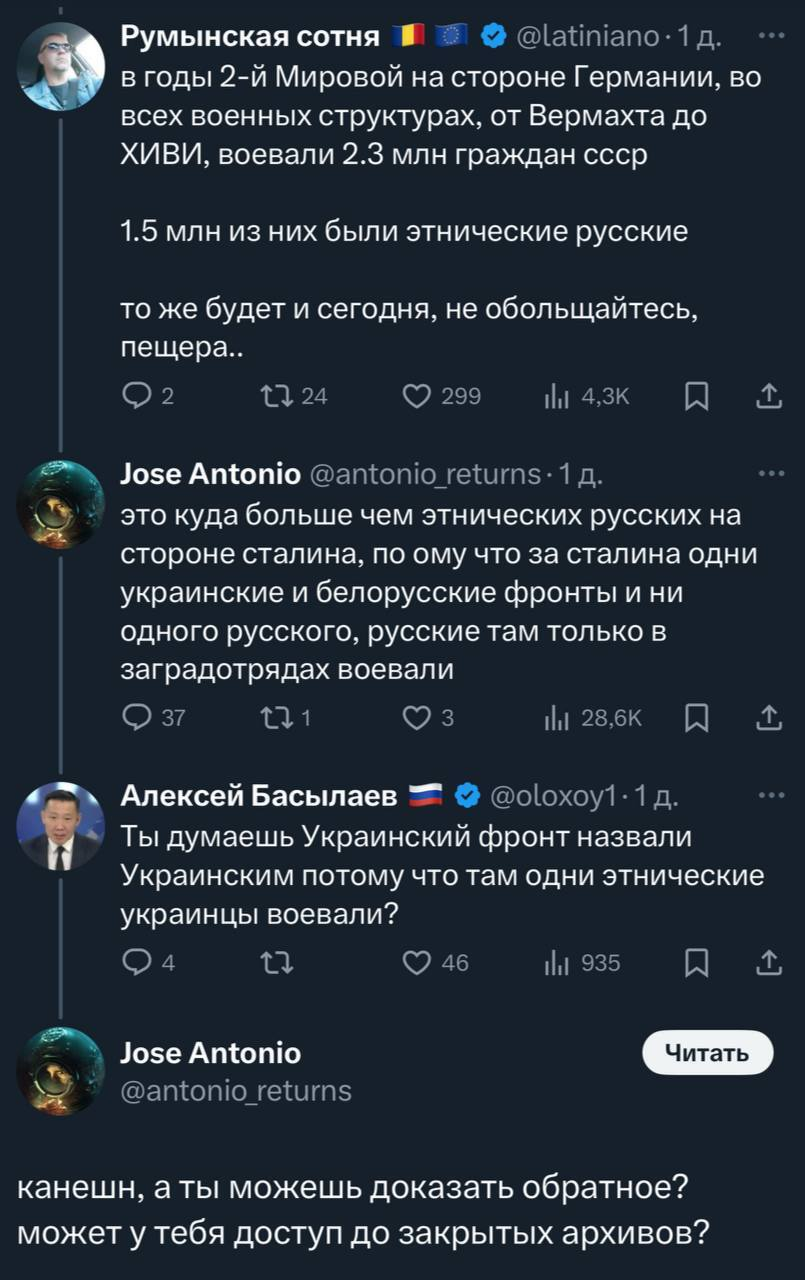Toggle like on Jose Antonio's first reply
Screen dimensions: 805x1280
416,716
